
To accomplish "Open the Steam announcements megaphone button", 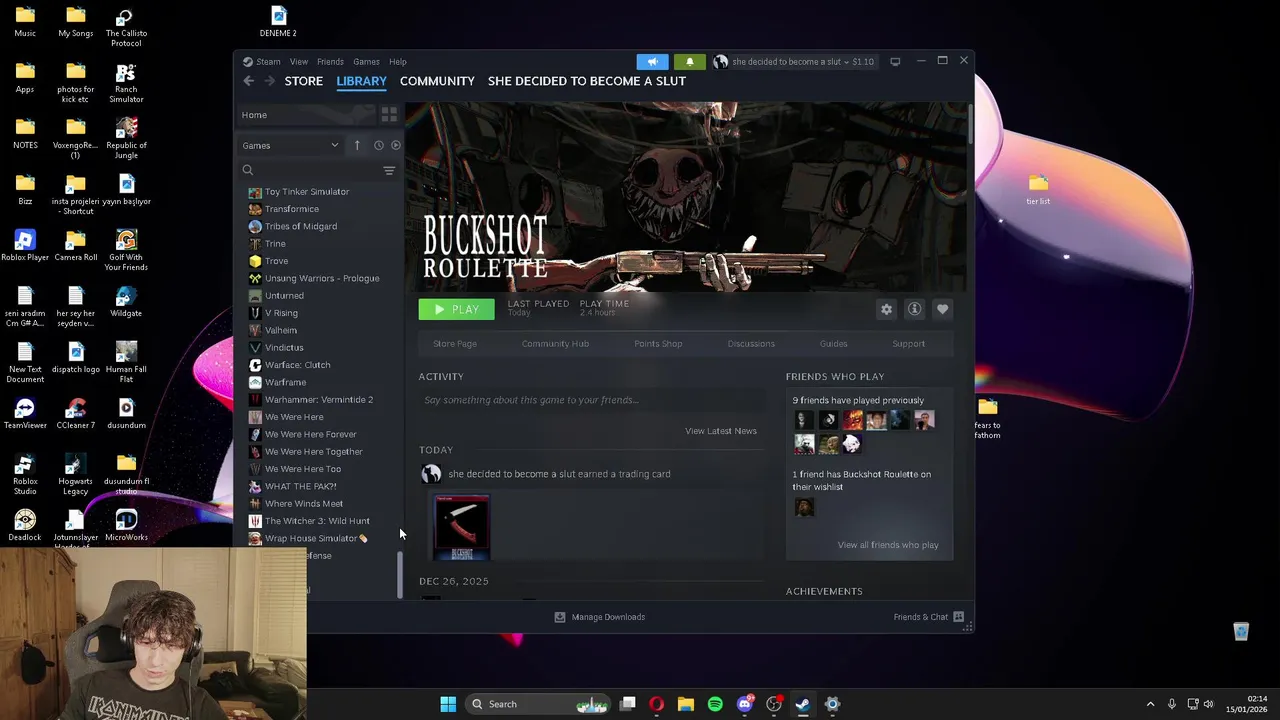I will [x=652, y=61].
